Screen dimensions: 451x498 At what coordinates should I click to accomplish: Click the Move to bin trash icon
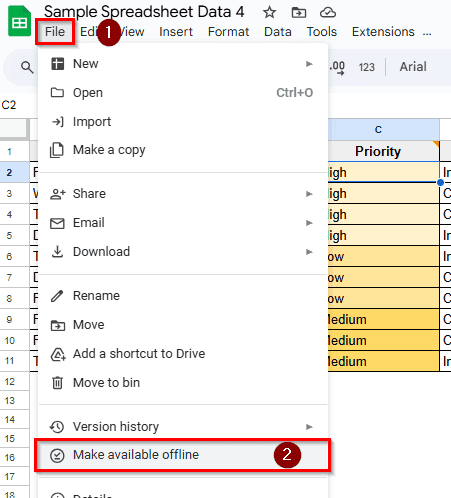tap(57, 383)
